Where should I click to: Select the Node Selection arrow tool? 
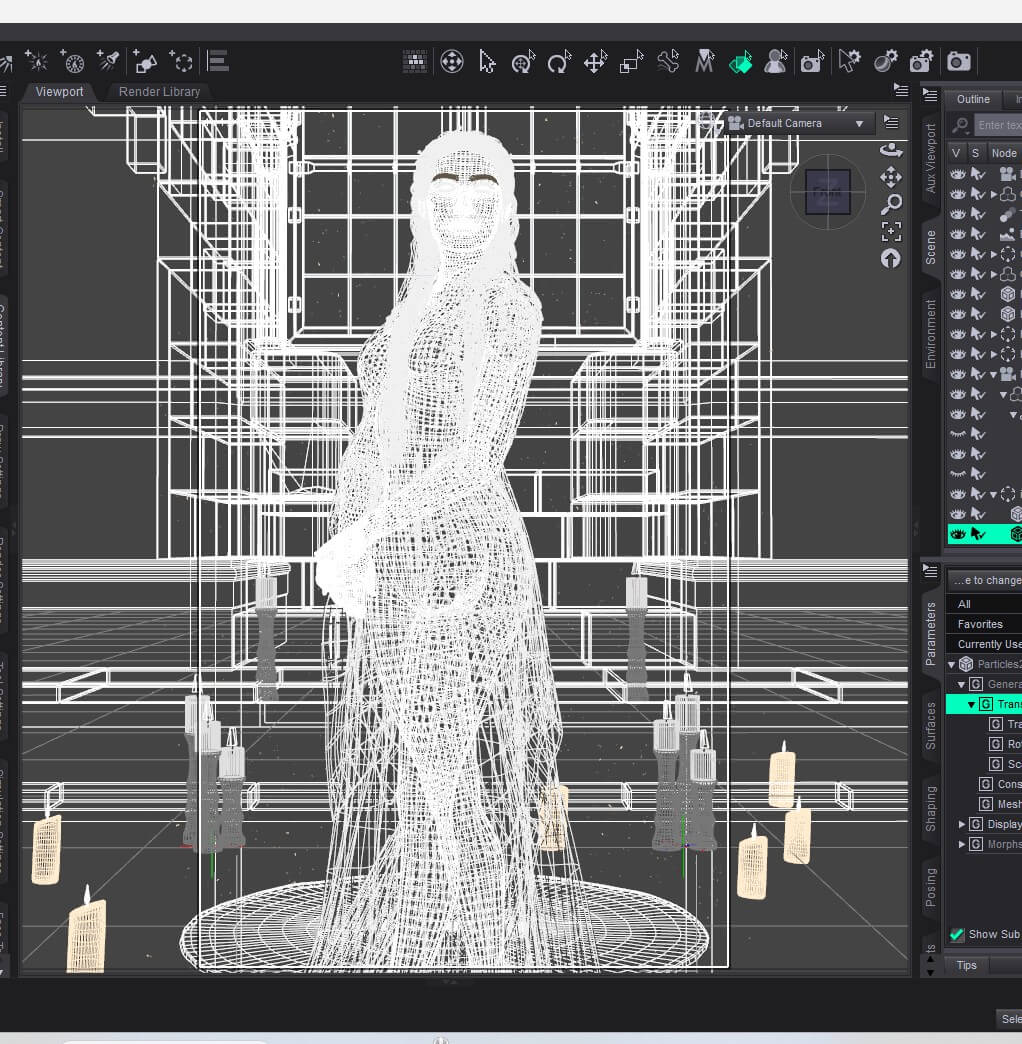tap(487, 62)
